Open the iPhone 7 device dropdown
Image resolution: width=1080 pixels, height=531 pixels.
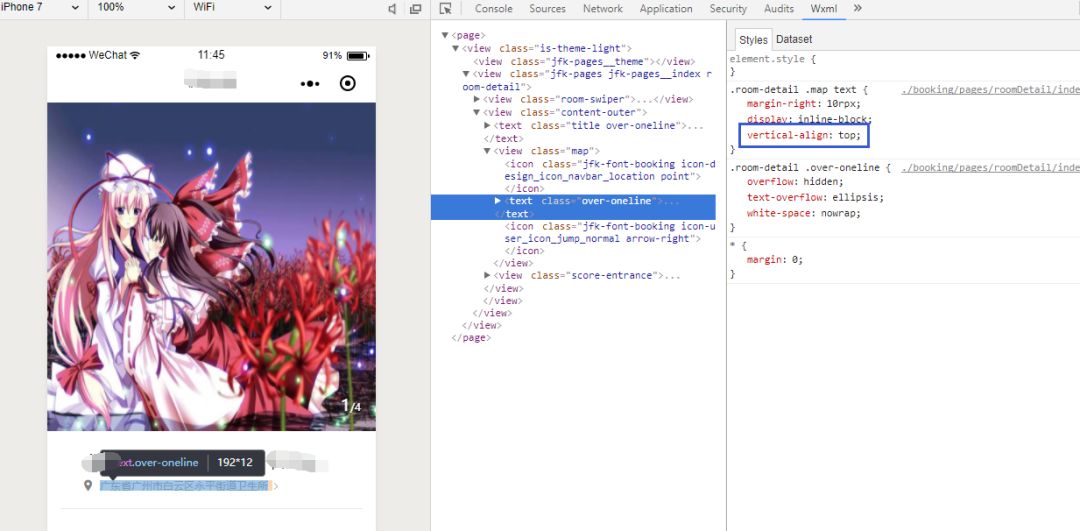coord(41,8)
